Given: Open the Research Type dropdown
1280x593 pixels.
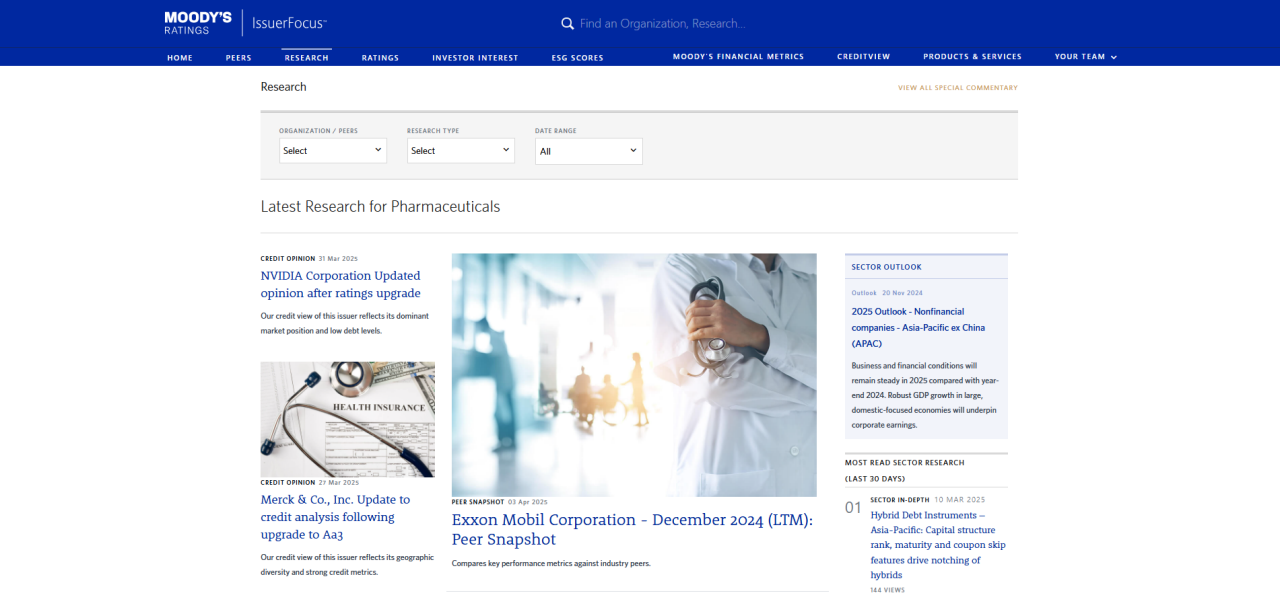Looking at the screenshot, I should 461,151.
